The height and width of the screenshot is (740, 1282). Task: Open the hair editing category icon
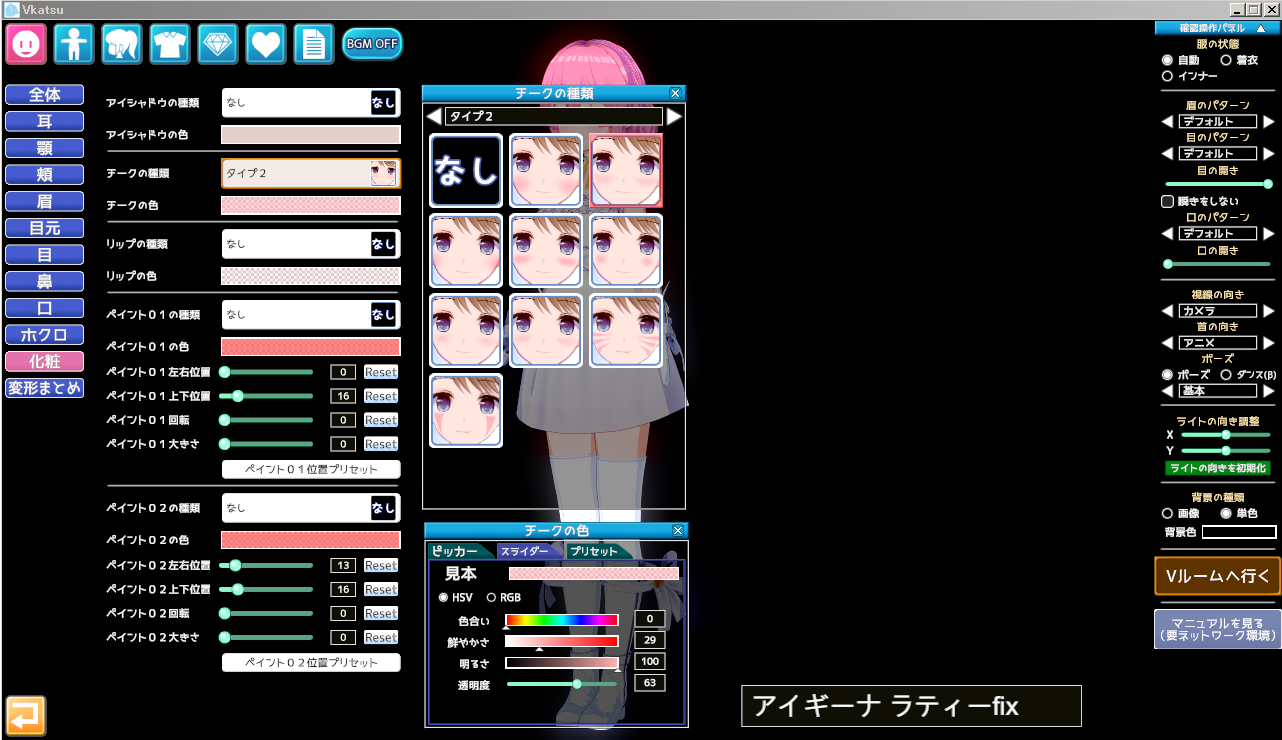pyautogui.click(x=122, y=44)
